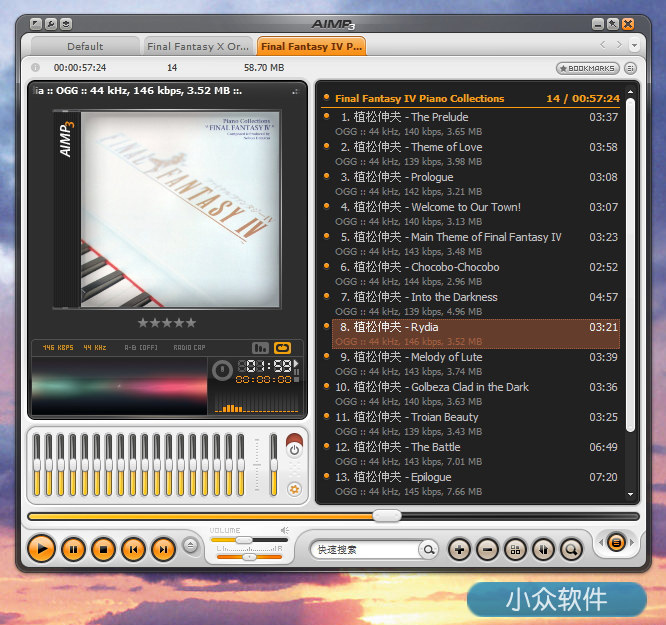The width and height of the screenshot is (666, 625).
Task: Adjust the preamp slider next to power button
Action: 274,464
